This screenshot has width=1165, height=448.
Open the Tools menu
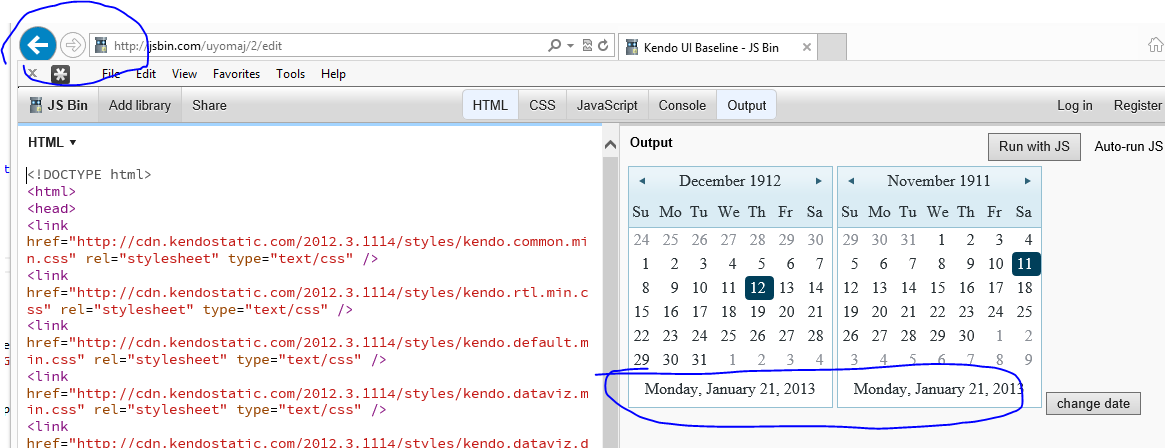[291, 74]
